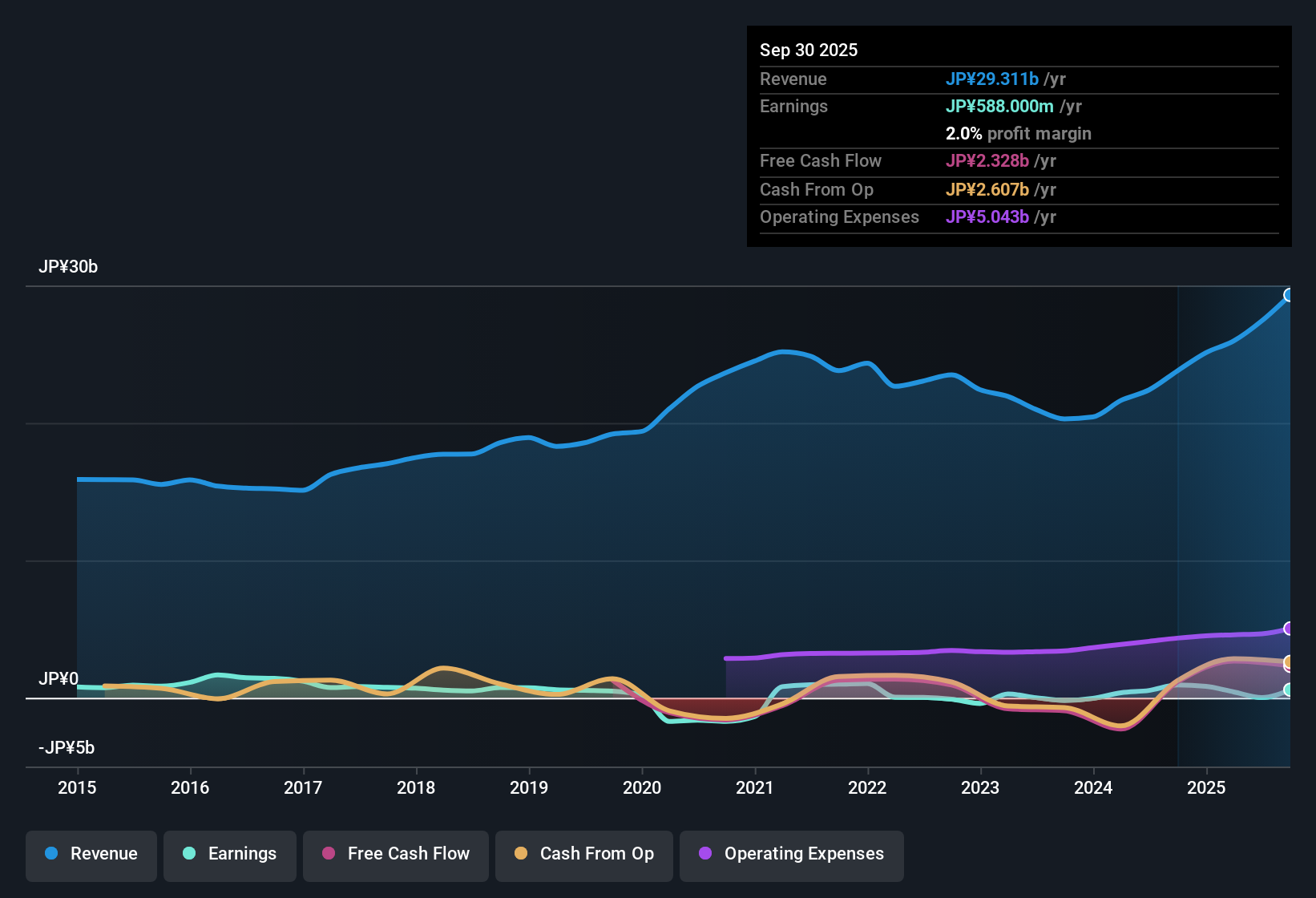The height and width of the screenshot is (898, 1316).
Task: Click the Operating Expenses endpoint marker
Action: point(1289,629)
